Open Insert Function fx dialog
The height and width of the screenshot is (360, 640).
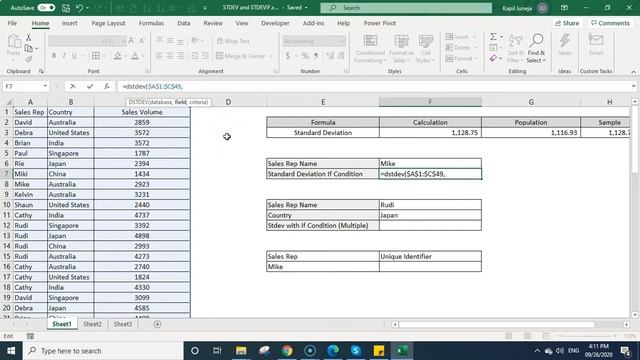coord(107,87)
